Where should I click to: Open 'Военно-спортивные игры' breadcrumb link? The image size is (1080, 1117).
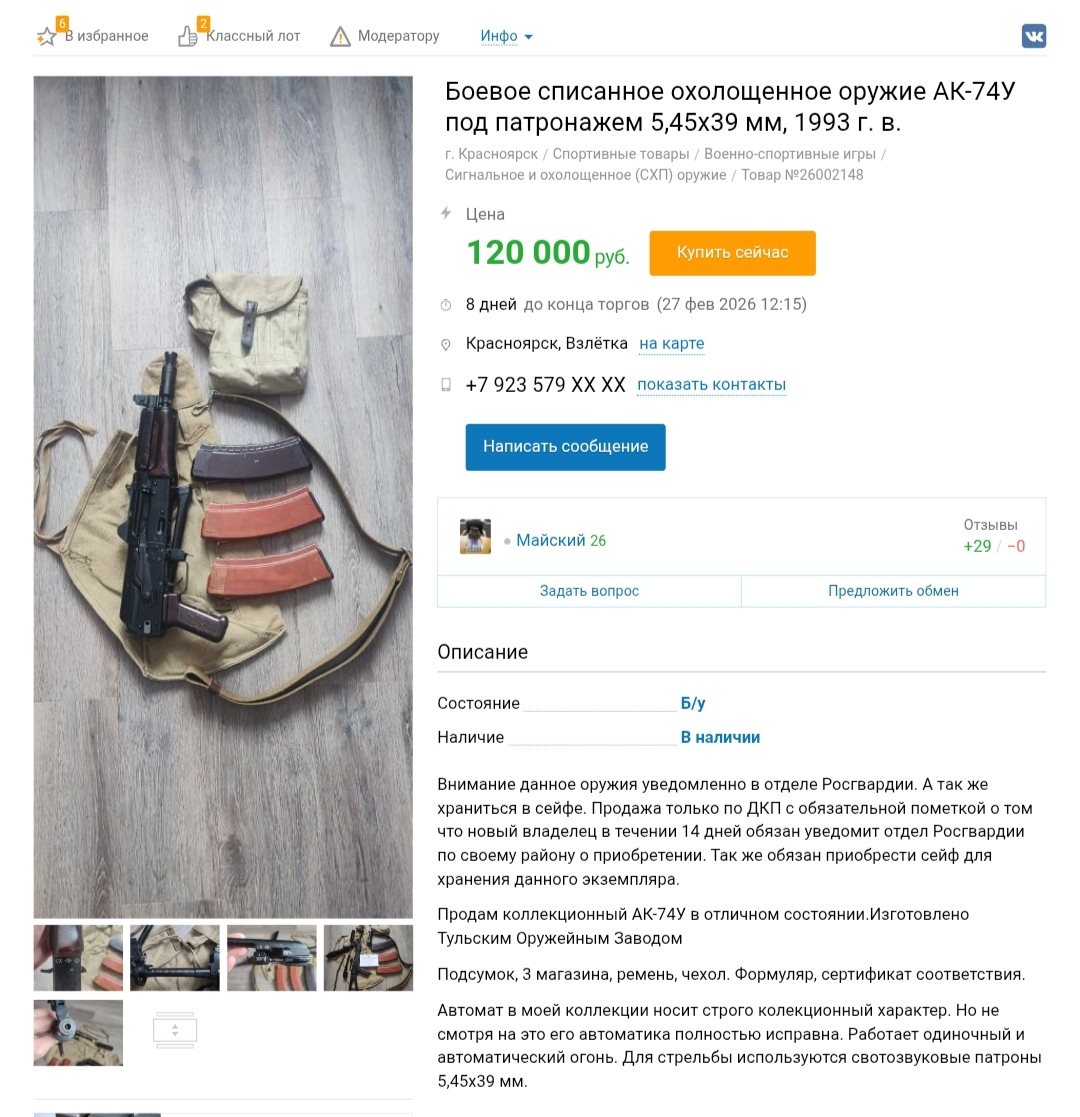[789, 154]
